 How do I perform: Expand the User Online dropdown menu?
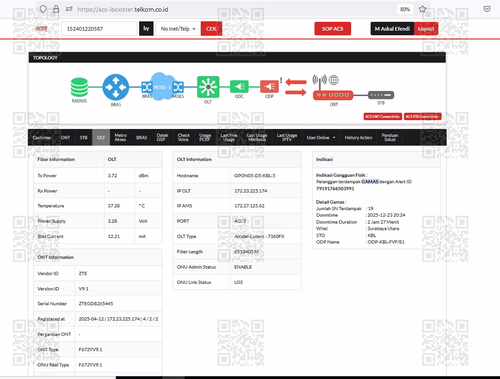coord(321,137)
